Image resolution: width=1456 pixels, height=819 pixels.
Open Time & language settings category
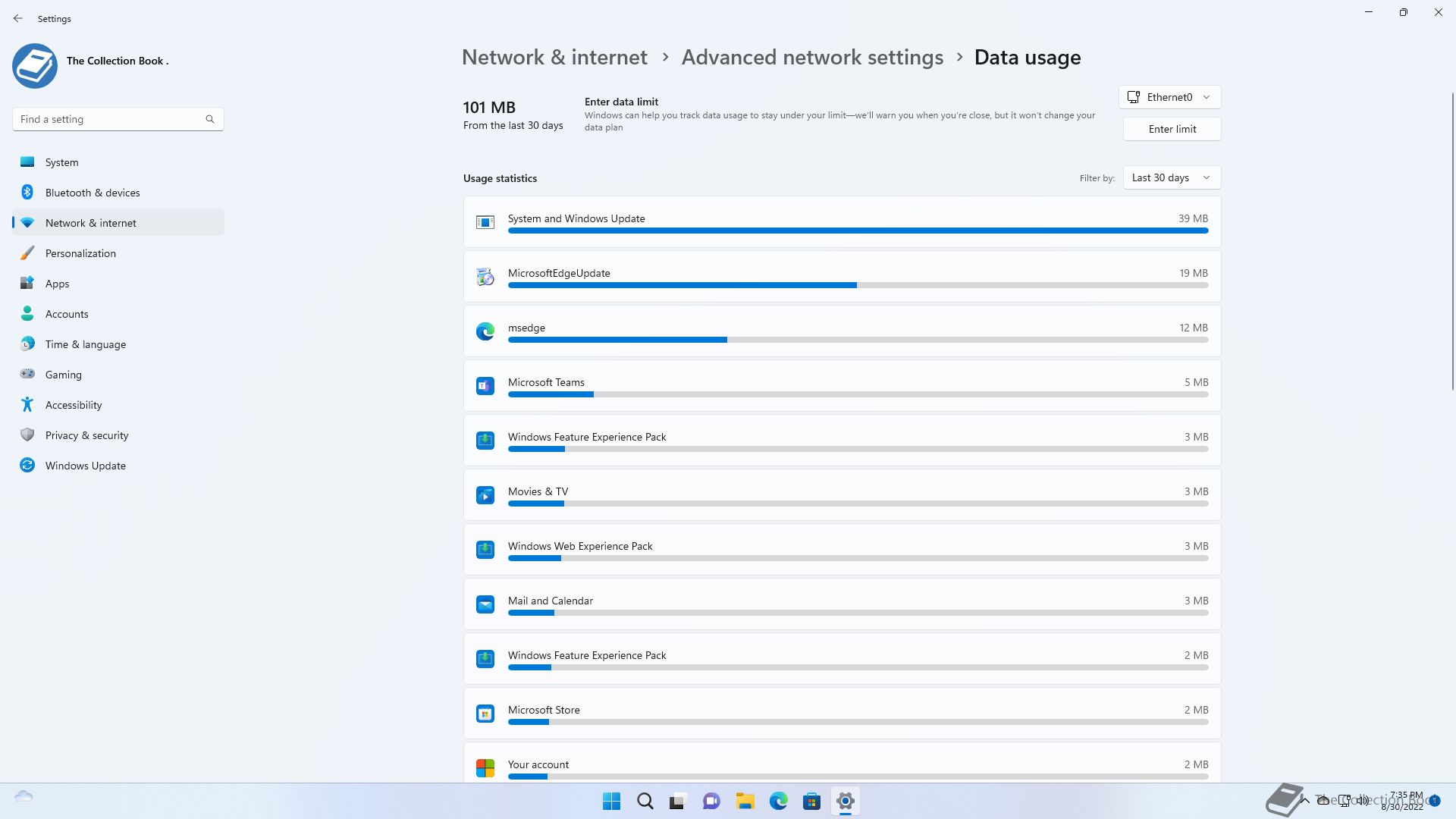(118, 344)
